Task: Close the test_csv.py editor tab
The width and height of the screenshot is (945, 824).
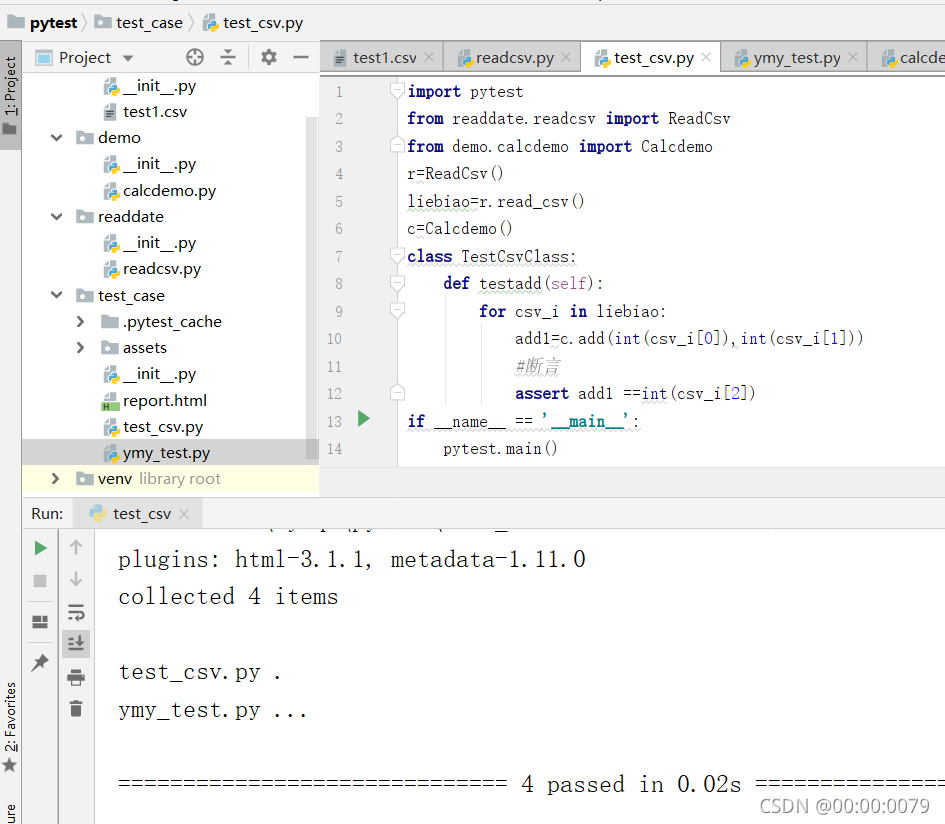Action: [706, 57]
